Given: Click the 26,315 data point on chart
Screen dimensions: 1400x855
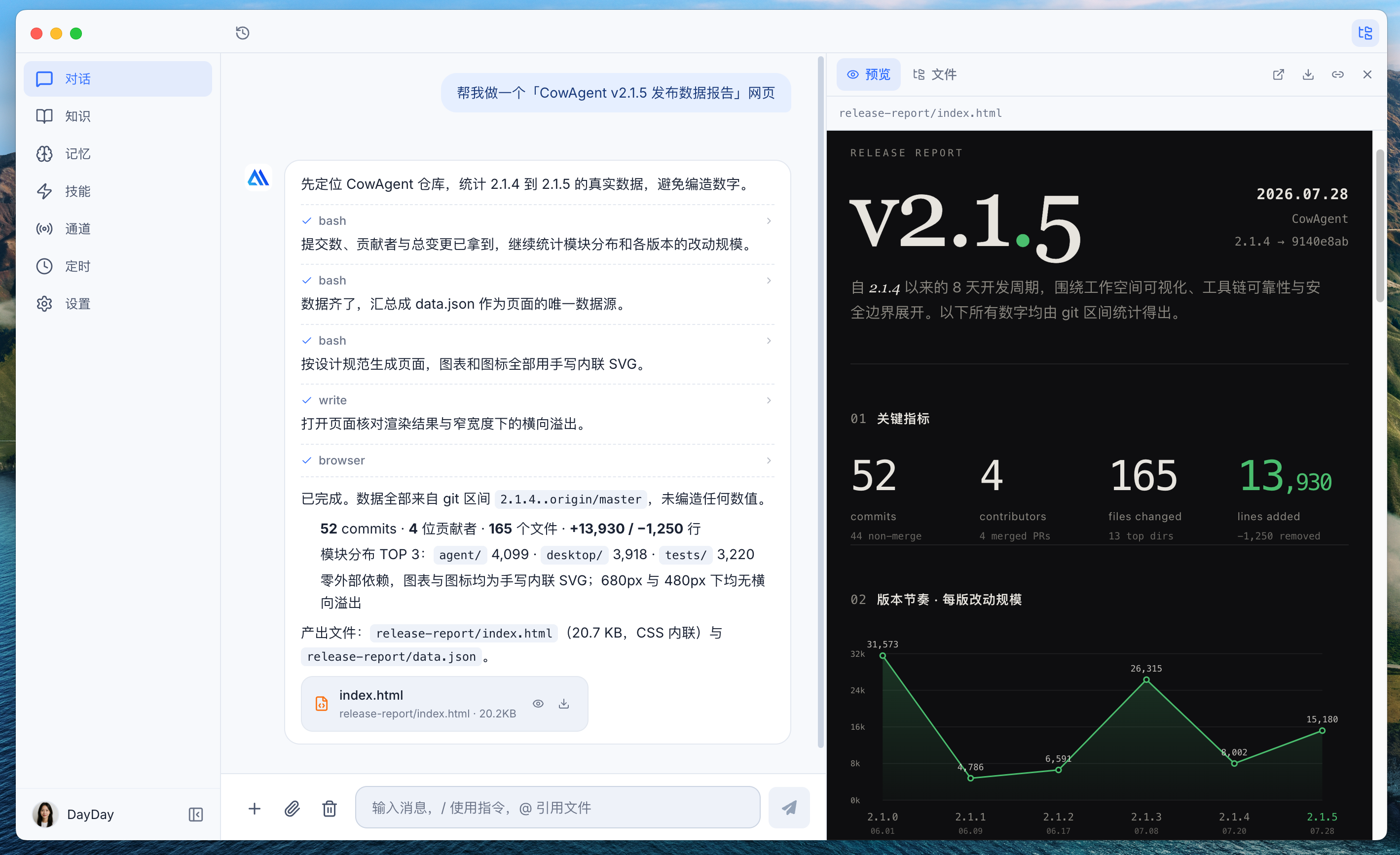Looking at the screenshot, I should [x=1146, y=680].
